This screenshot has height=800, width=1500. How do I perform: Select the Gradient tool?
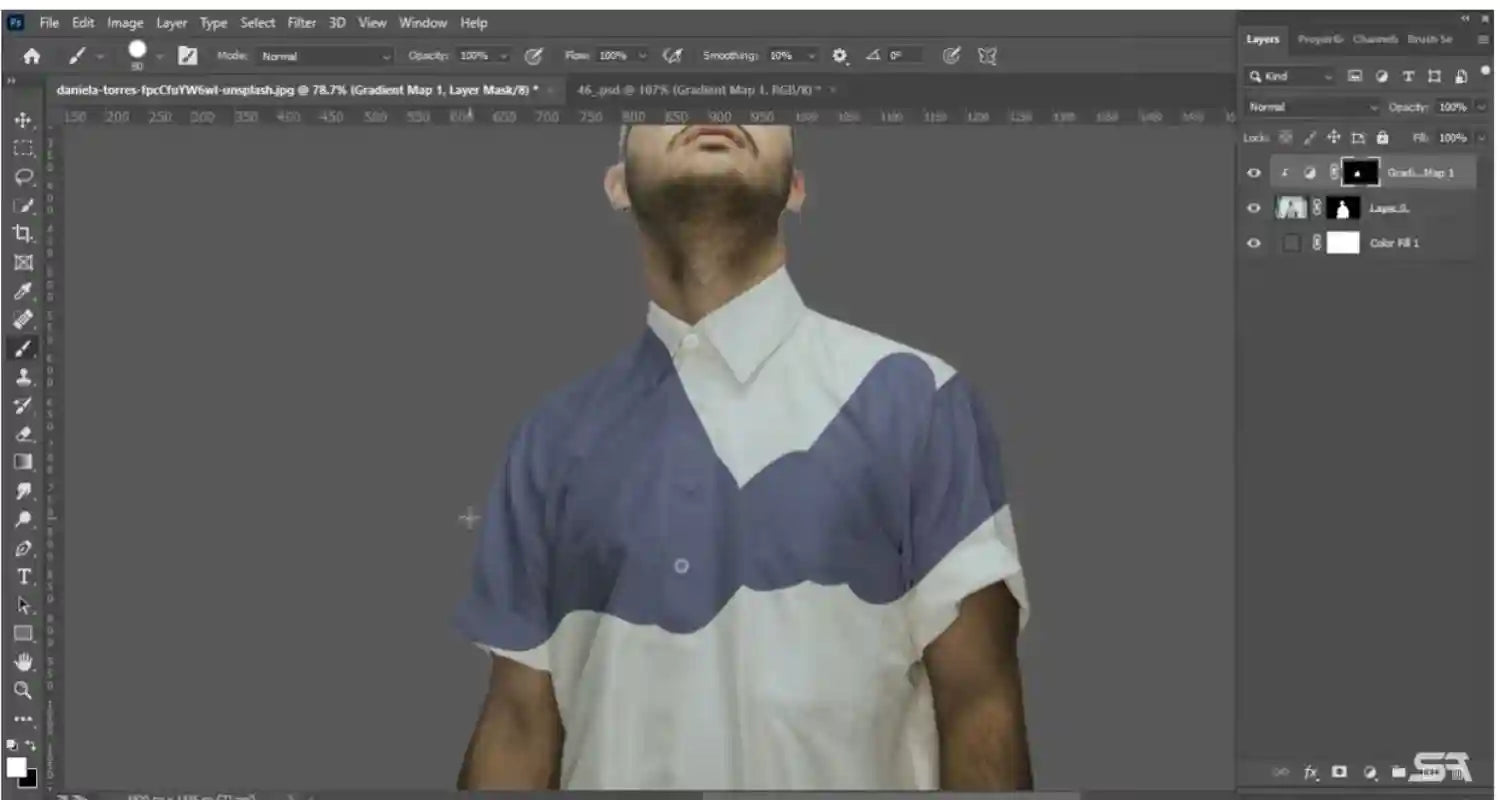click(x=23, y=462)
